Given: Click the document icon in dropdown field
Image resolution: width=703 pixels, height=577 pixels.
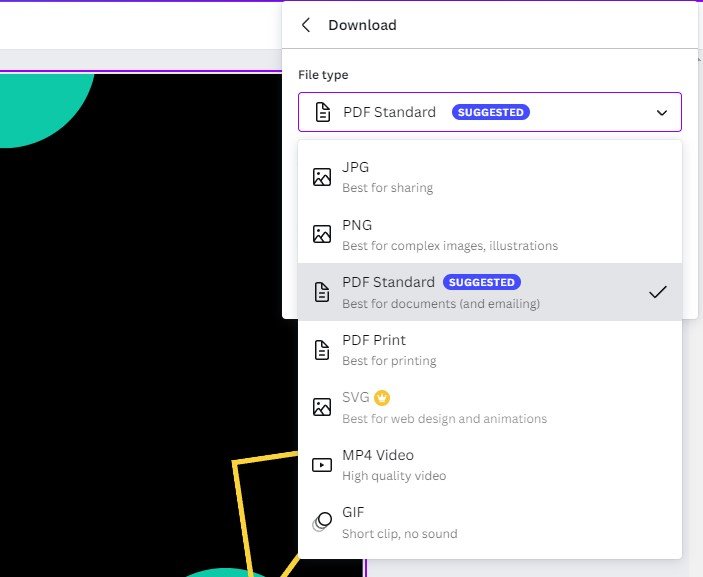Looking at the screenshot, I should (x=323, y=112).
